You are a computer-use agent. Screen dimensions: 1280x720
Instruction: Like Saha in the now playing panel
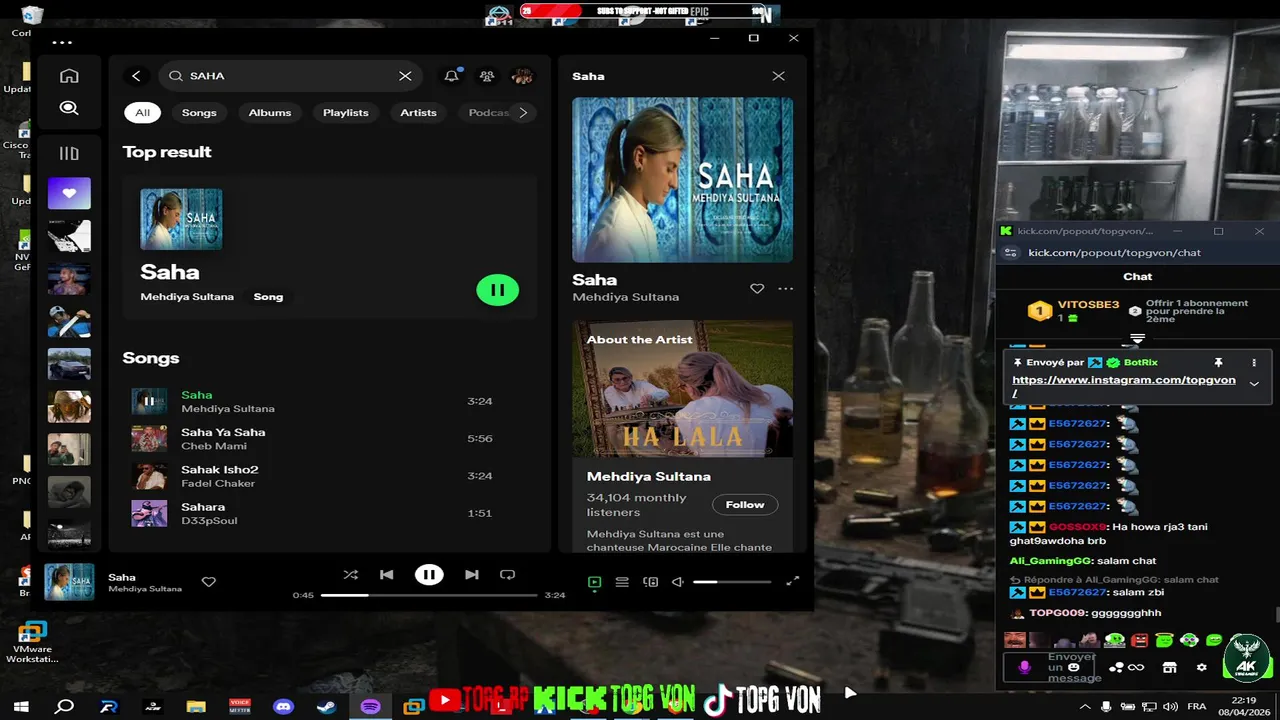tap(757, 289)
